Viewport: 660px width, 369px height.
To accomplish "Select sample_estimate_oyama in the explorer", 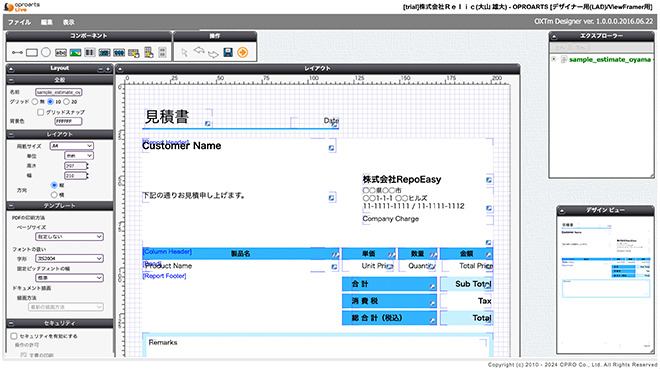I will pos(610,60).
